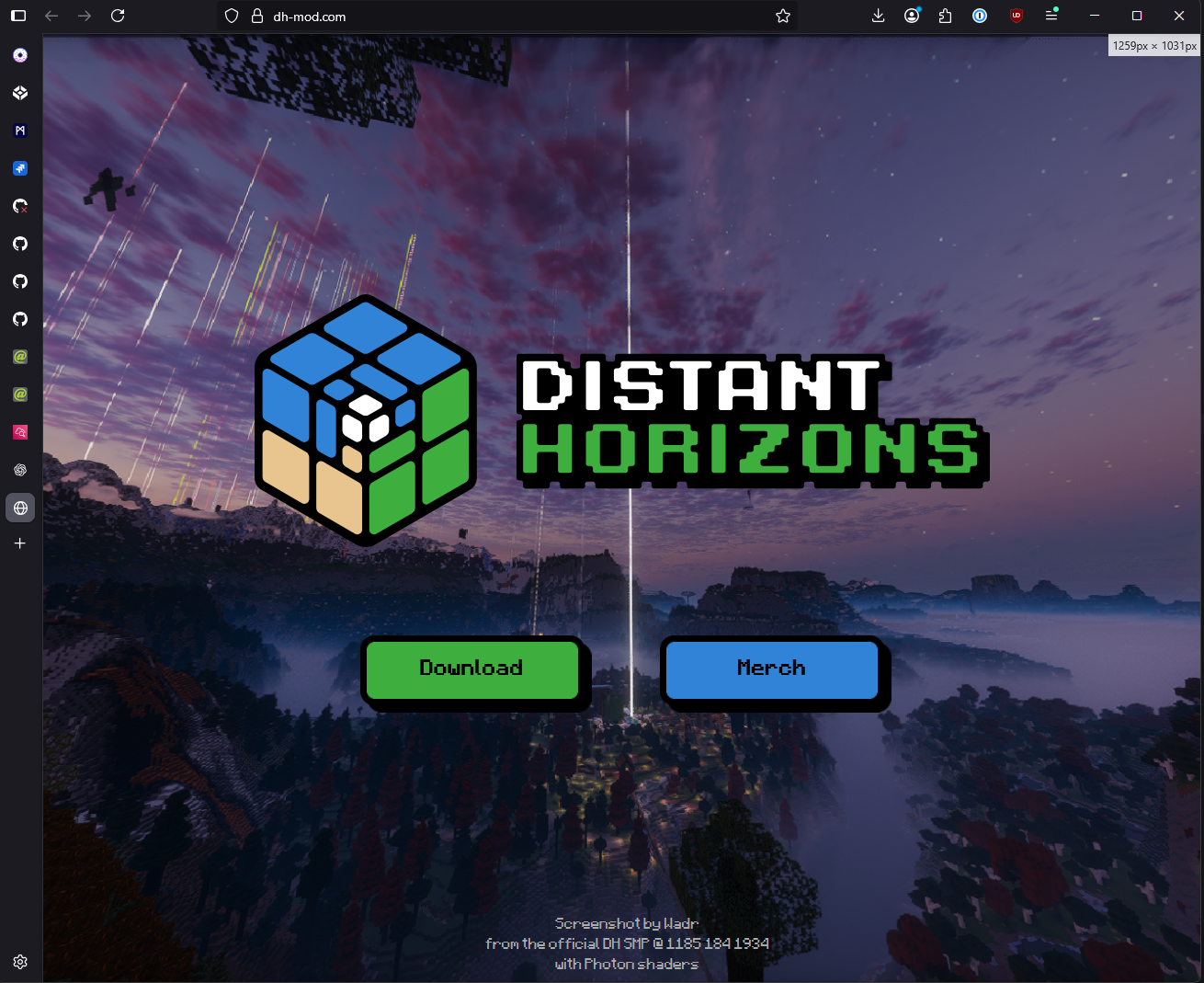1204x983 pixels.
Task: Switch to the pink cloud search tab
Action: [20, 432]
